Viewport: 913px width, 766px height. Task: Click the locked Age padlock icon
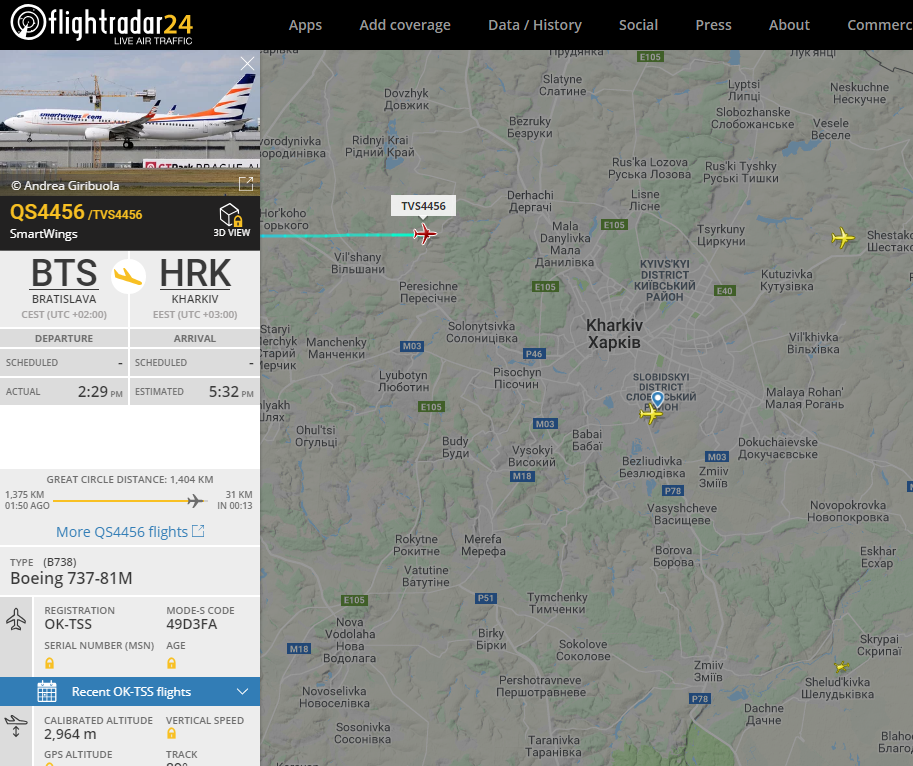coord(171,663)
